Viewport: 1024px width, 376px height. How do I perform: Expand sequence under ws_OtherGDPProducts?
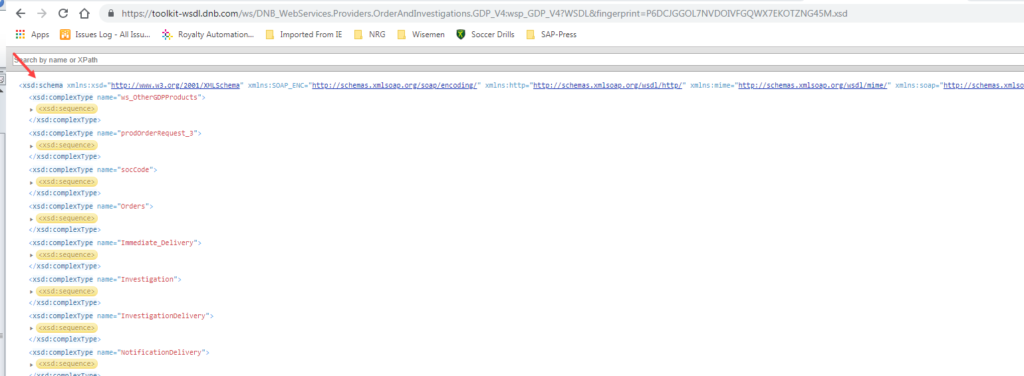pos(31,110)
